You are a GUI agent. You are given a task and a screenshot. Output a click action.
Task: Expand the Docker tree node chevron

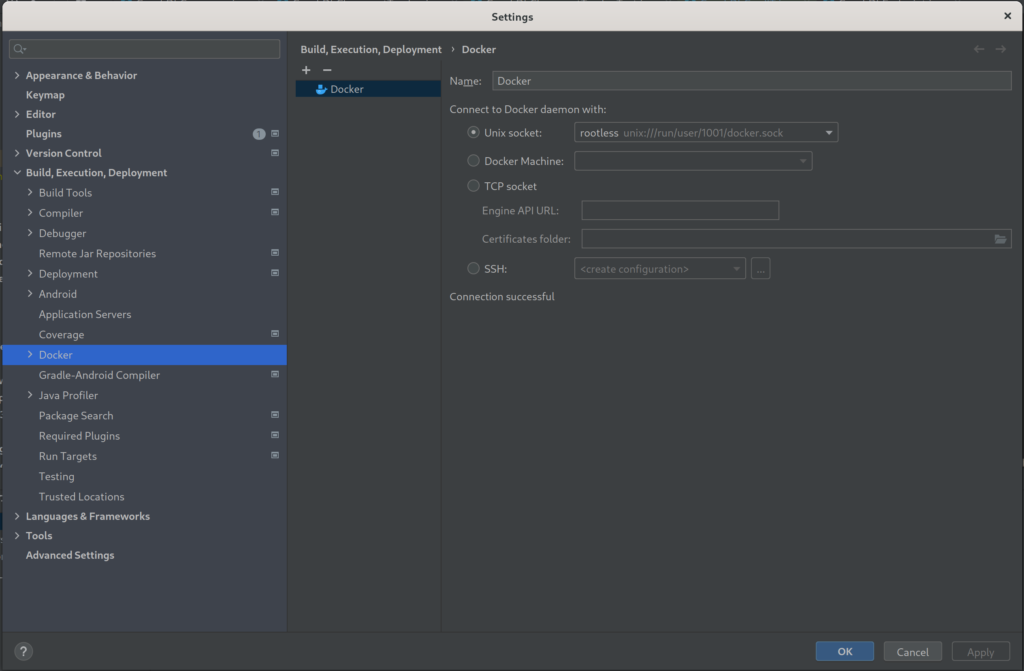(30, 354)
